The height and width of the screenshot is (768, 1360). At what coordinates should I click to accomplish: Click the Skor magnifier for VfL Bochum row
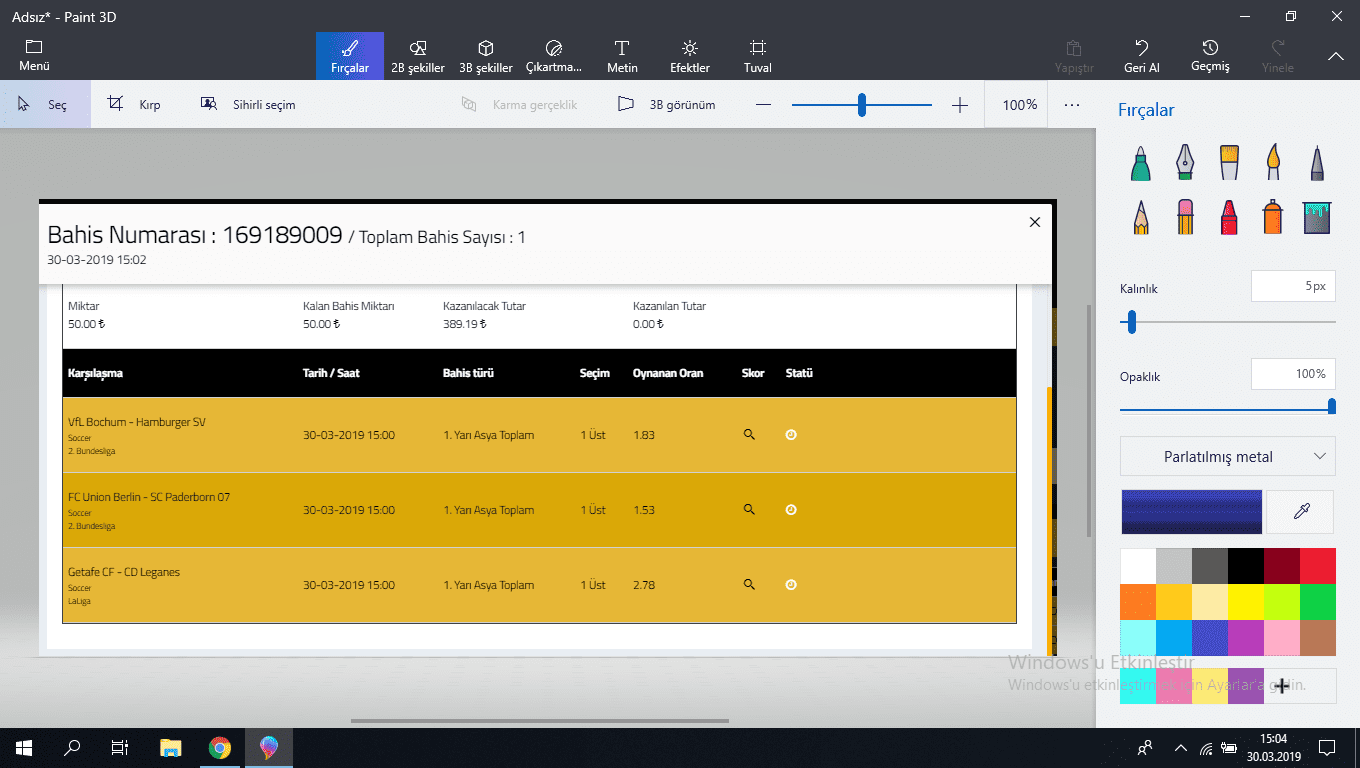click(x=748, y=435)
